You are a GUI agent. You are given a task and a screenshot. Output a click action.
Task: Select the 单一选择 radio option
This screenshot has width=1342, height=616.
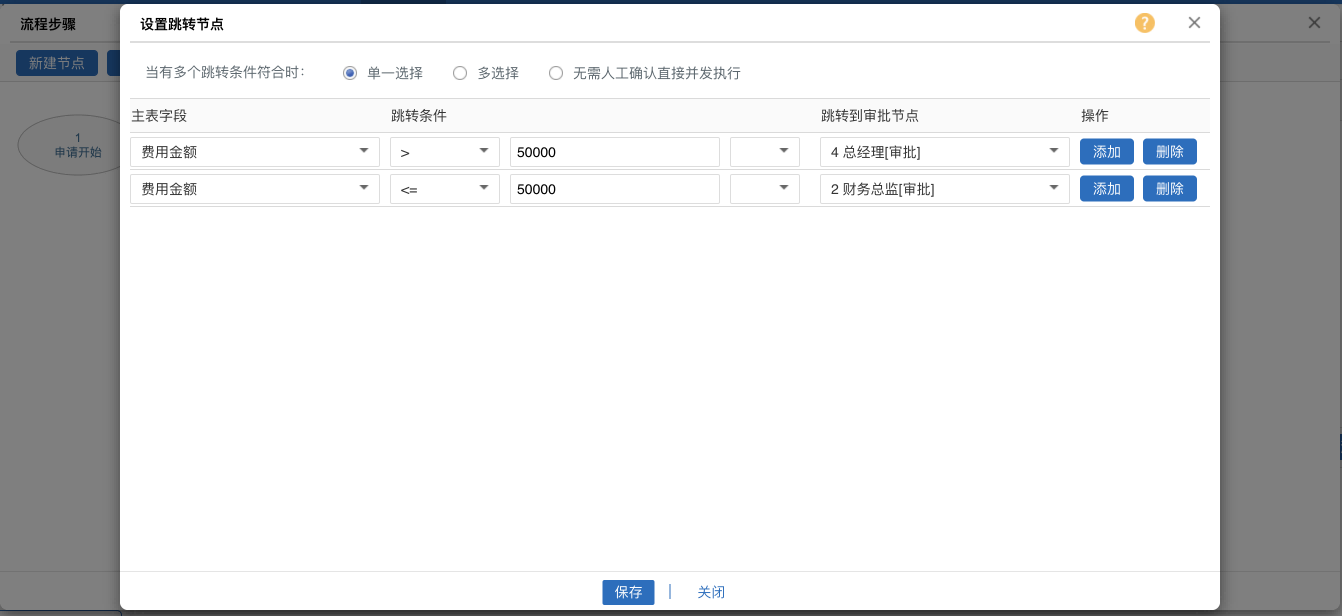(350, 73)
